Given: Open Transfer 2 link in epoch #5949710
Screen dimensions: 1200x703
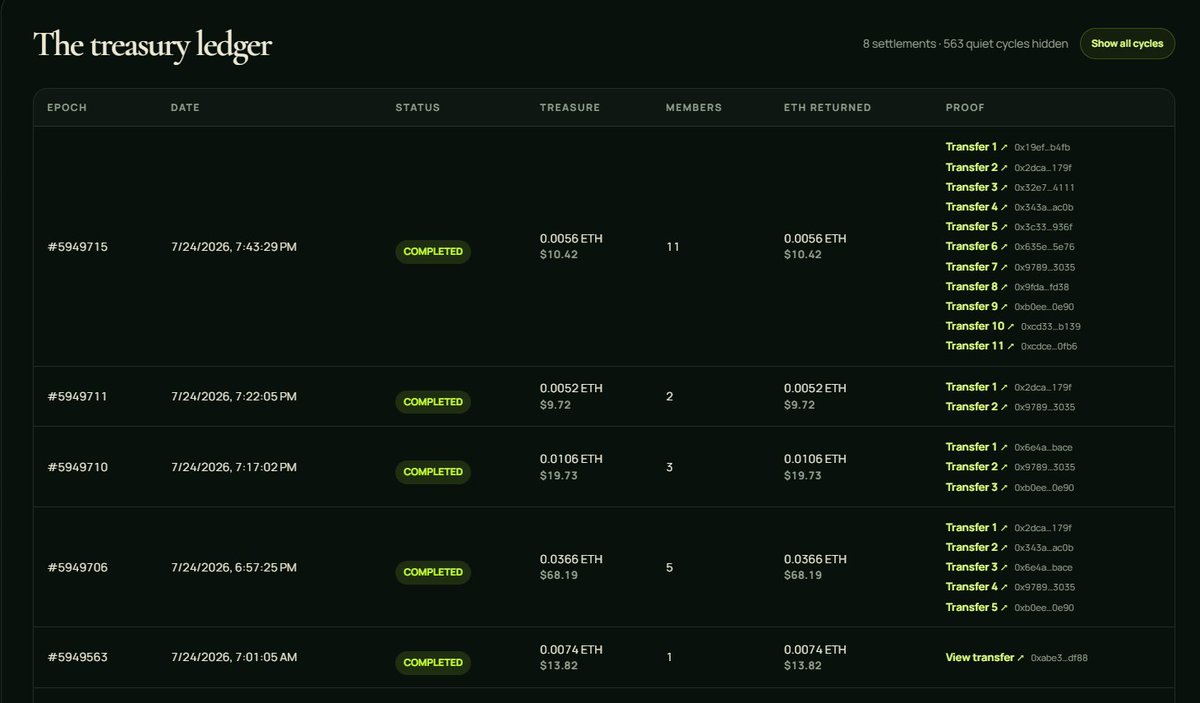Looking at the screenshot, I should 977,467.
